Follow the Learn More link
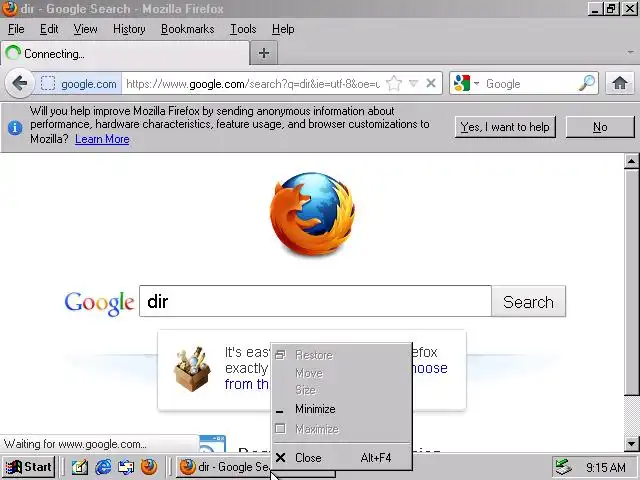This screenshot has width=640, height=480. [x=102, y=139]
